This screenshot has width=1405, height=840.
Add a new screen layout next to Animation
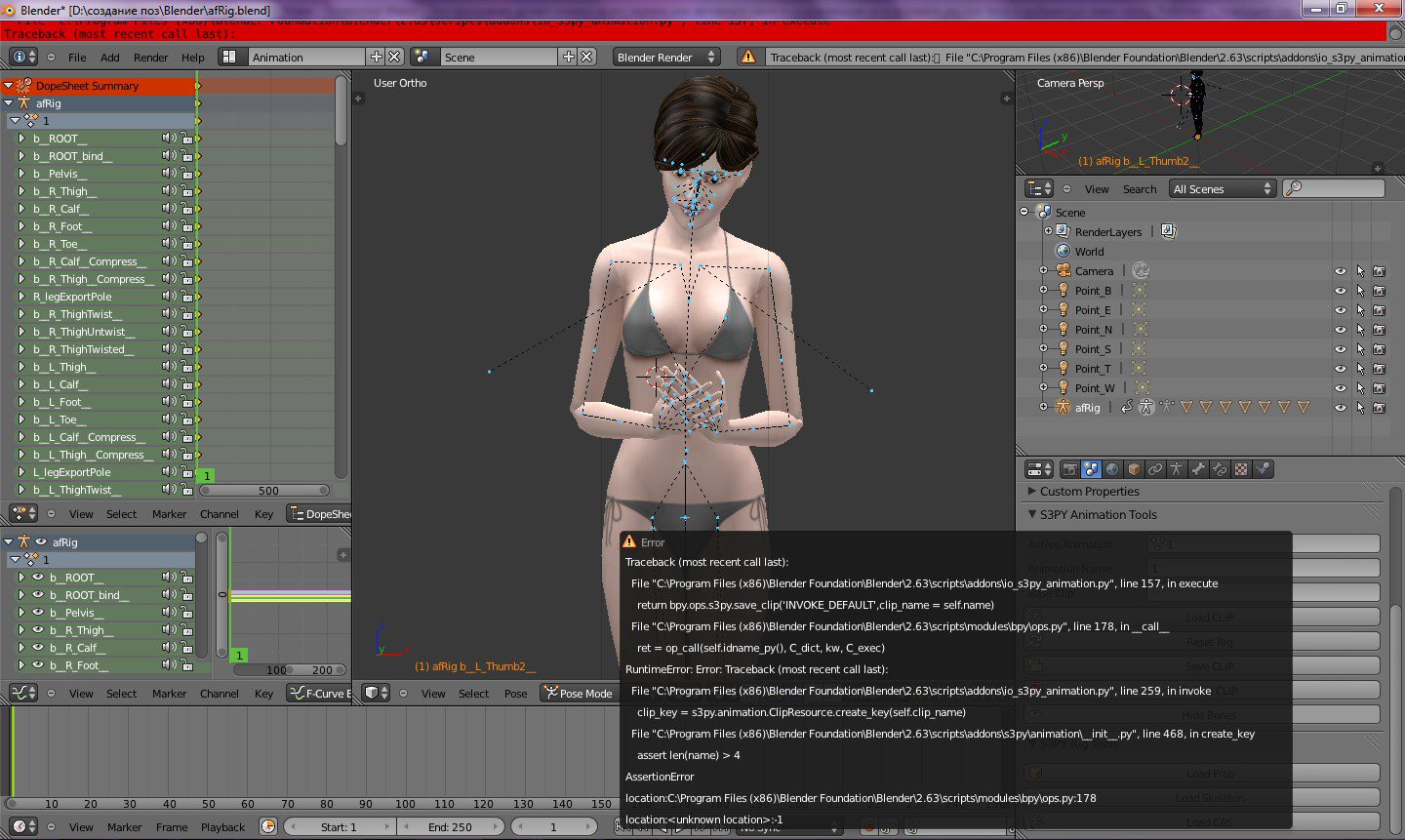tap(377, 57)
